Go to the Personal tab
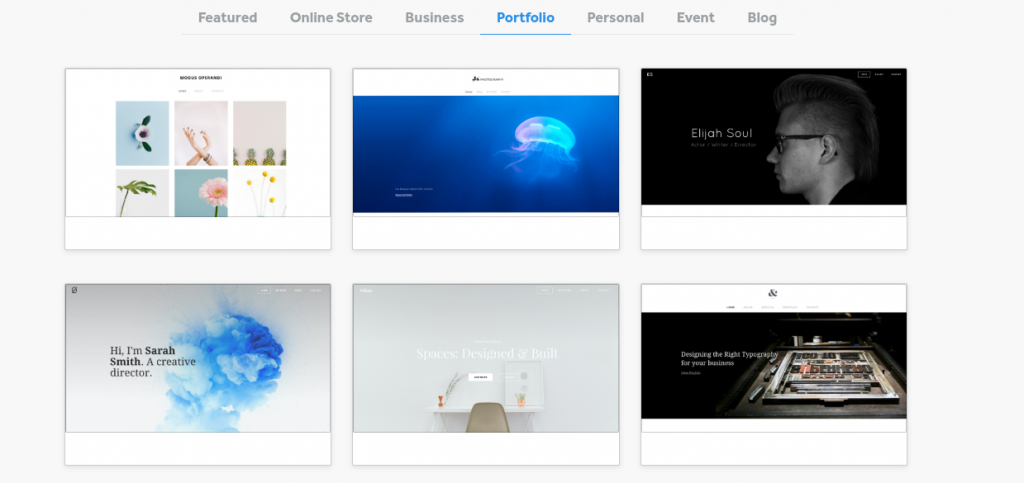This screenshot has height=483, width=1024. [615, 18]
